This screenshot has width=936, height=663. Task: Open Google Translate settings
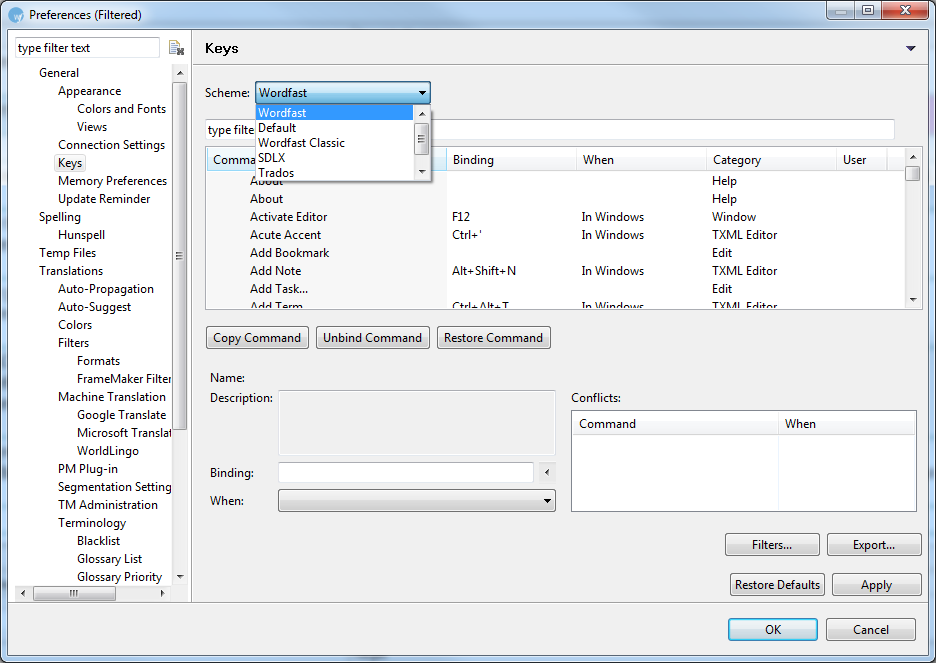[121, 415]
